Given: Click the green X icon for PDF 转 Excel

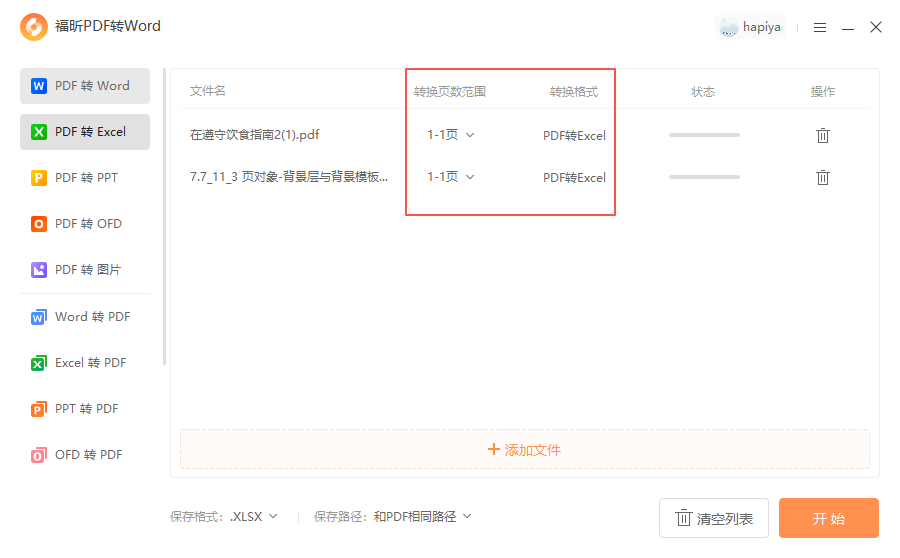Looking at the screenshot, I should pyautogui.click(x=38, y=132).
